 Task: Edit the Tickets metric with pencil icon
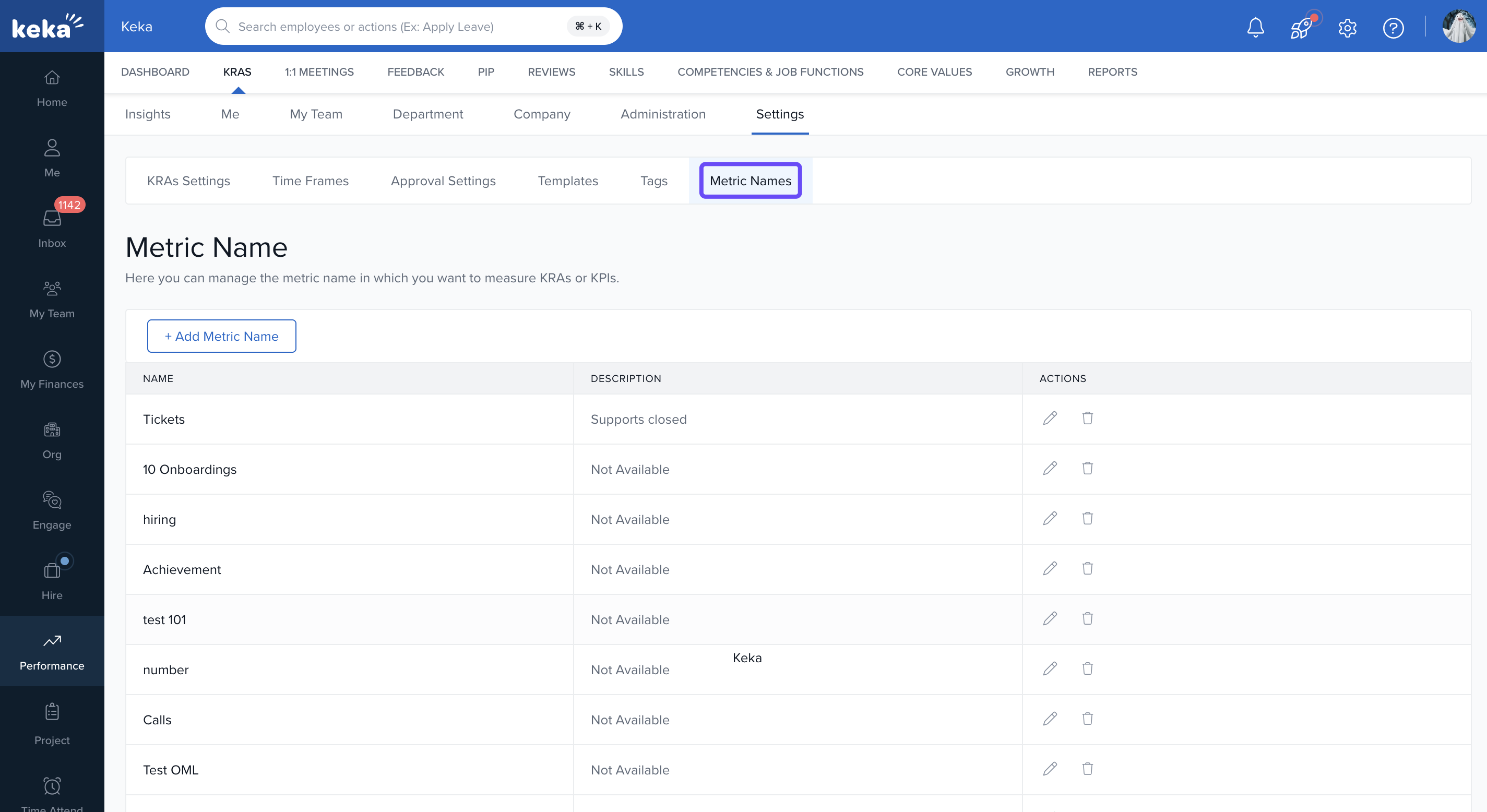pos(1050,418)
